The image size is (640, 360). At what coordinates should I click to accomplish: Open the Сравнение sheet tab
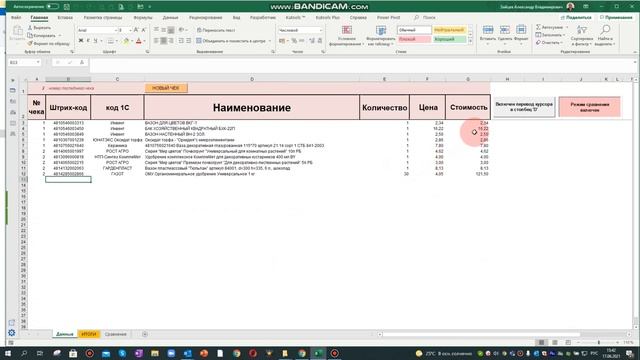coord(116,334)
